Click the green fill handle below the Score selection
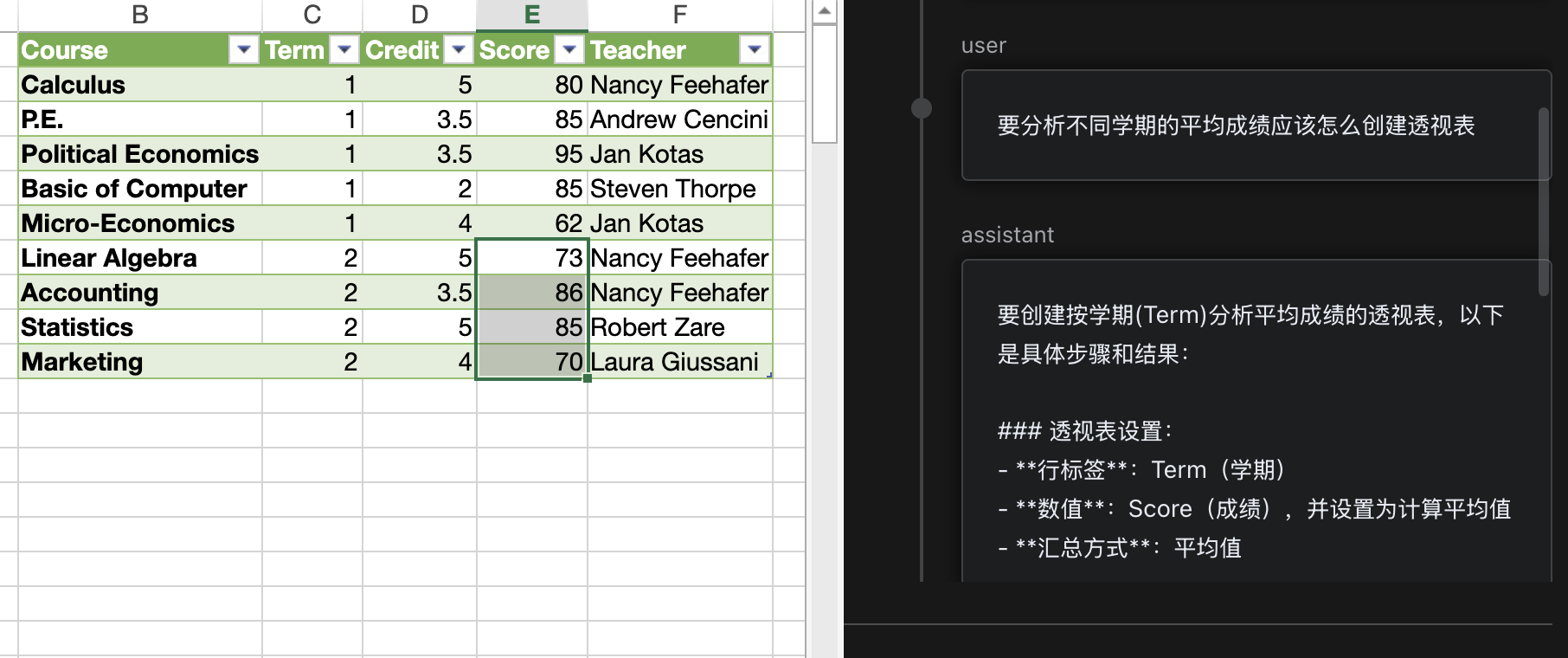Screen dimensions: 1568x658 588,378
